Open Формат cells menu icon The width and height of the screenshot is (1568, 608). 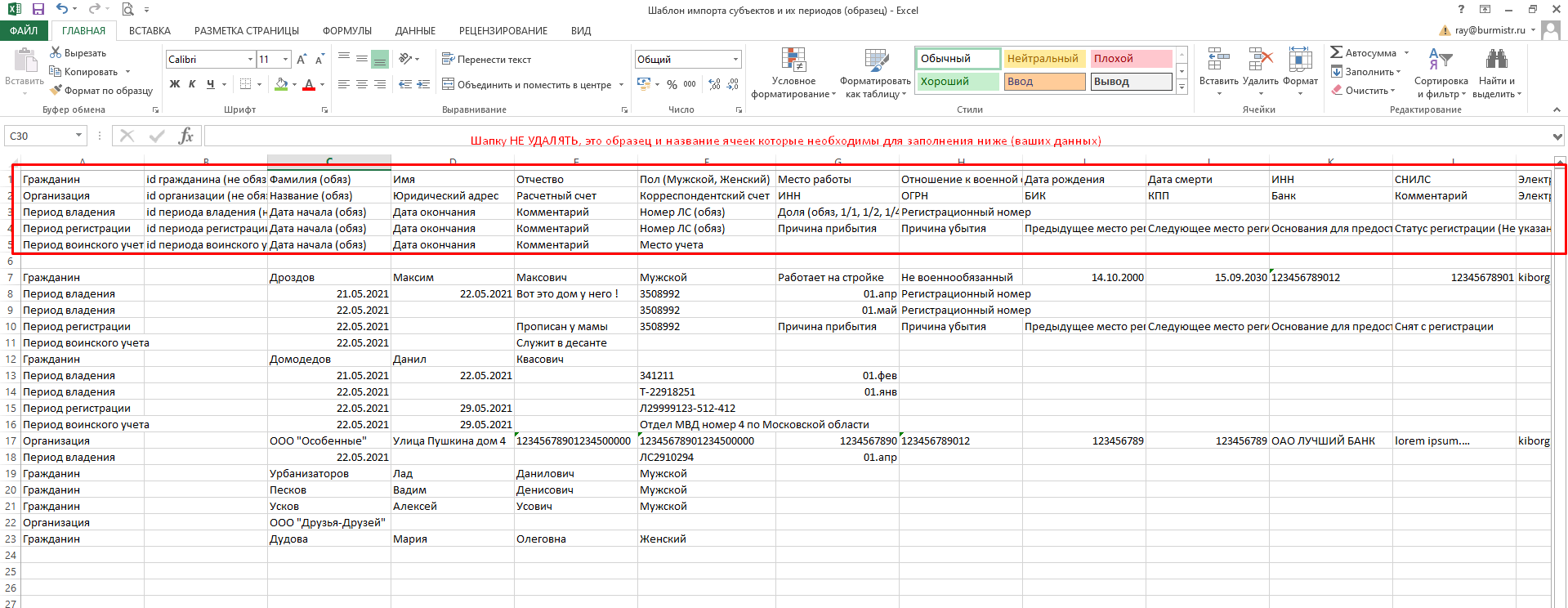(x=1300, y=59)
